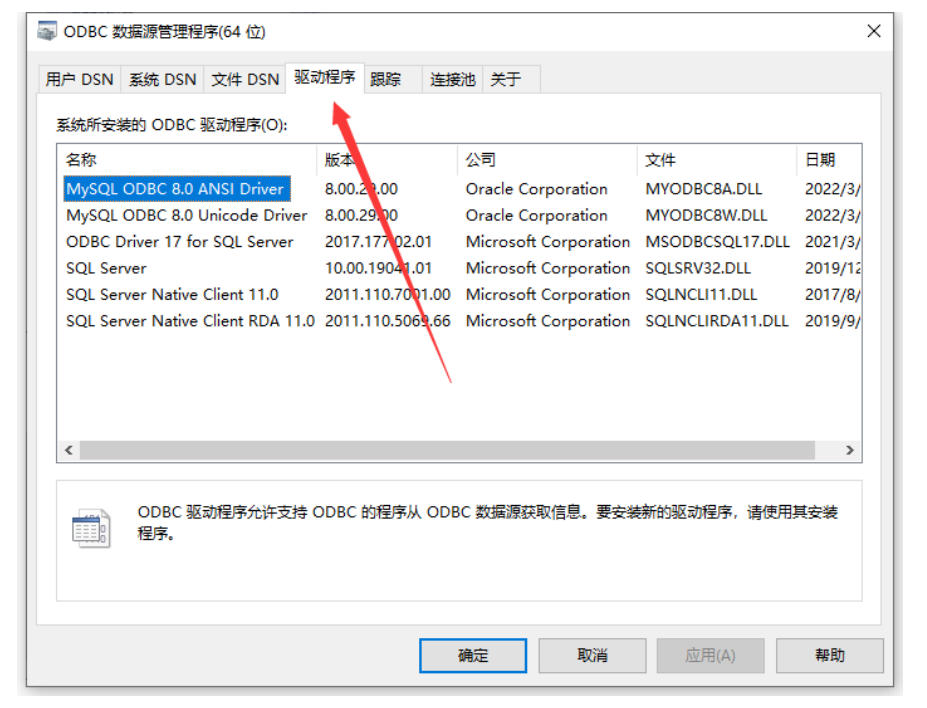Select SQL Server Native Client RDA 11.0

[190, 321]
